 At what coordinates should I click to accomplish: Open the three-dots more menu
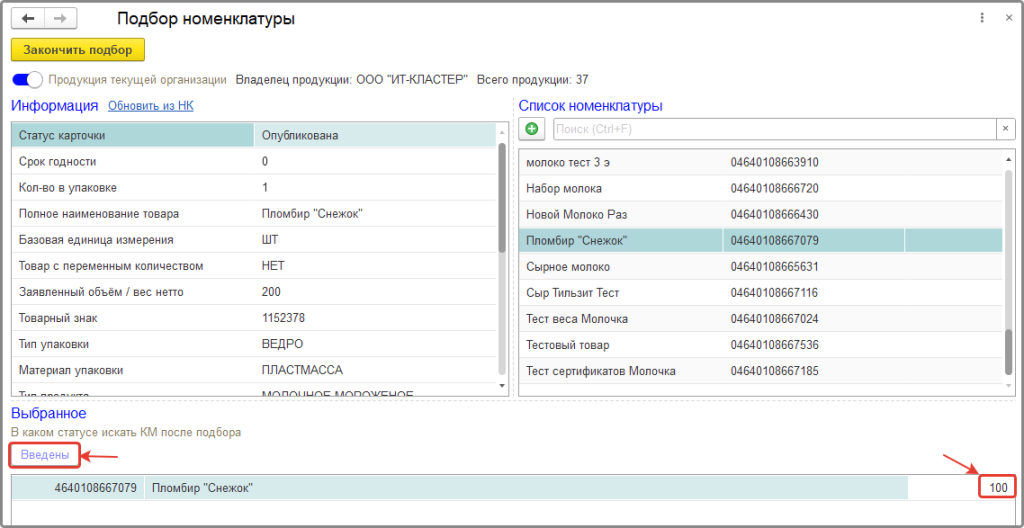coord(982,19)
